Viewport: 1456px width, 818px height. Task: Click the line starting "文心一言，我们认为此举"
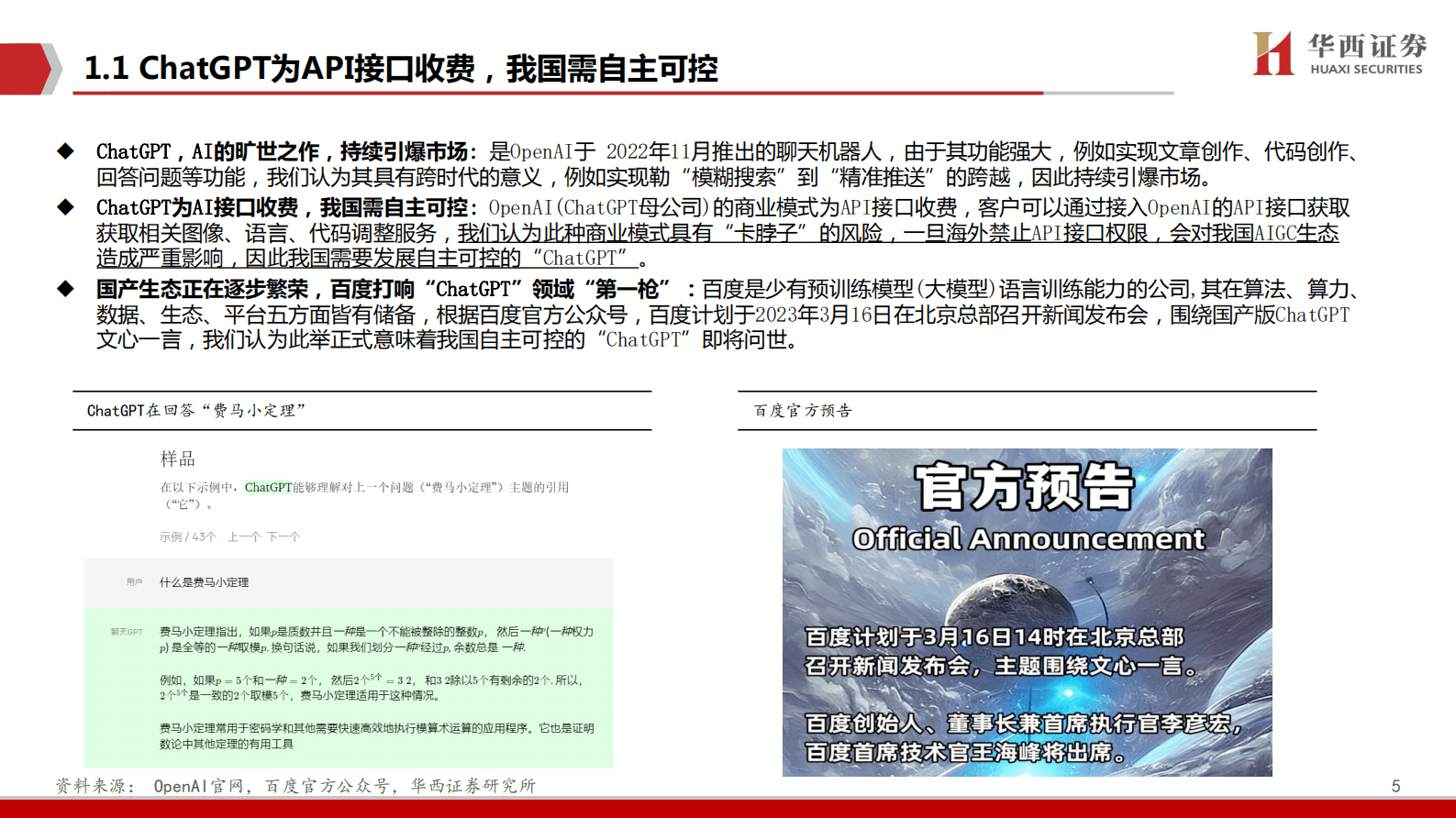446,340
